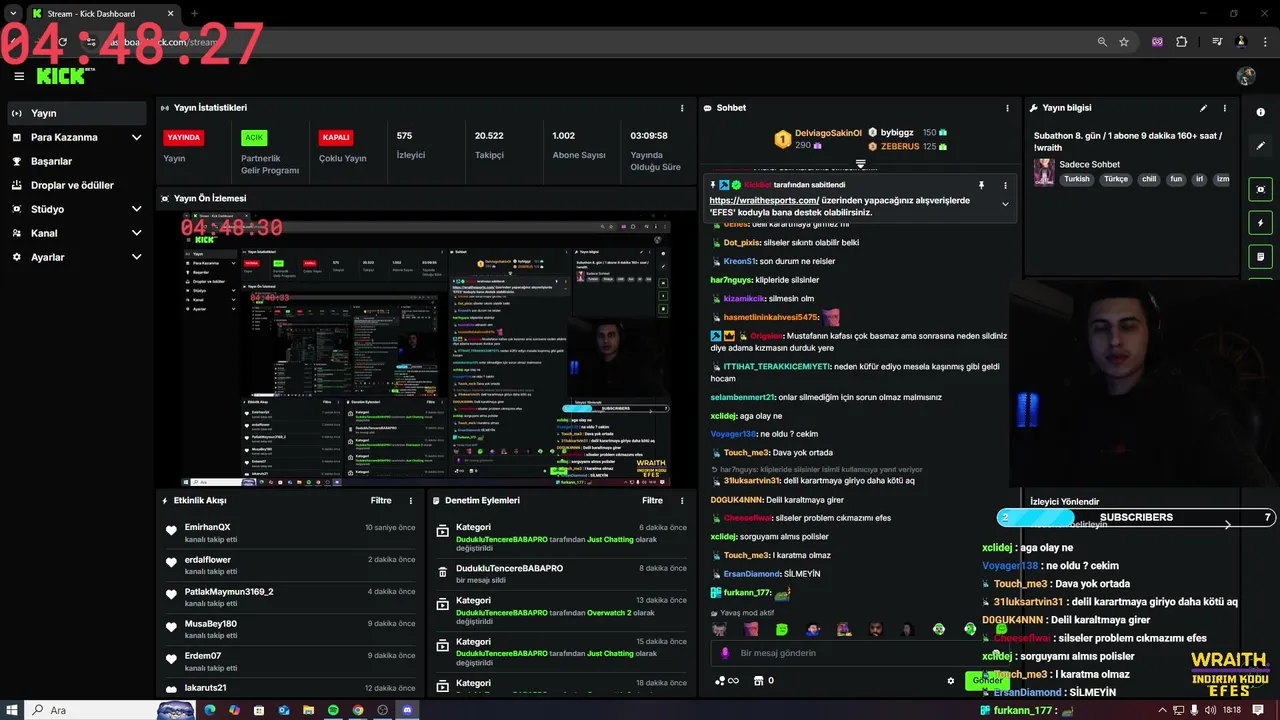Click the document icon in the right toolbar

(1260, 257)
